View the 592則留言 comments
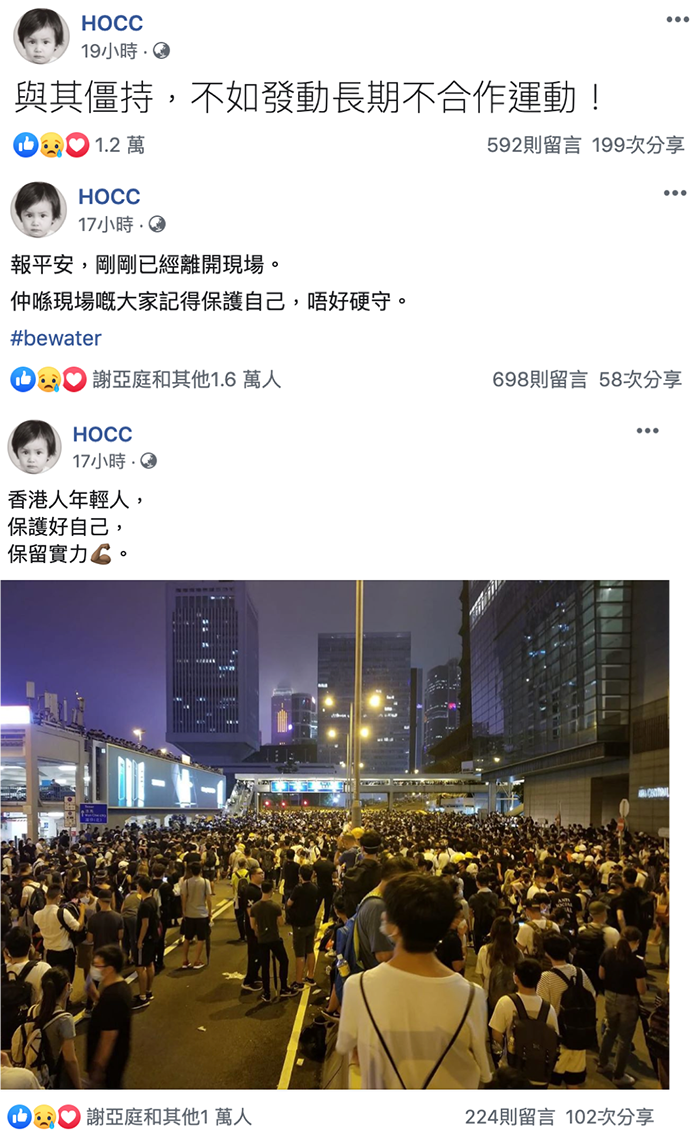The height and width of the screenshot is (1139, 700). tap(534, 145)
